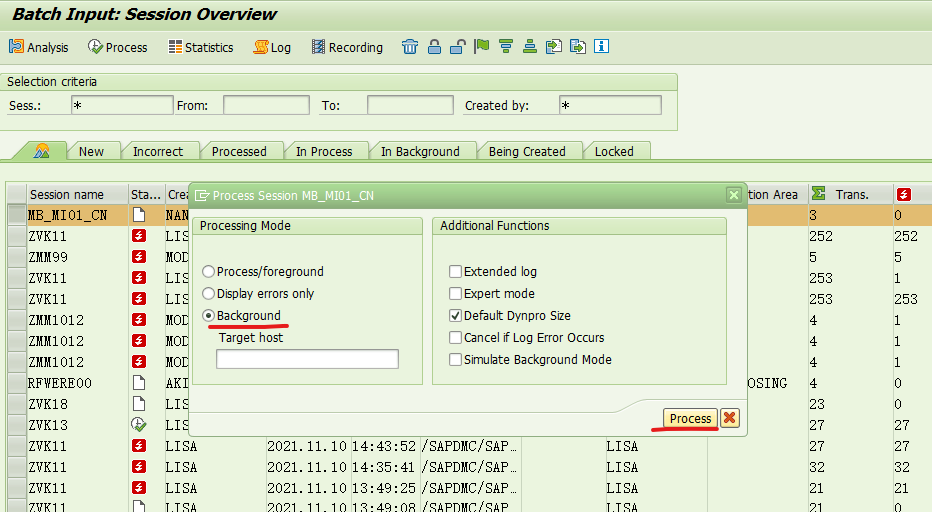The image size is (932, 512).
Task: Click the Trans. column header with sum icon
Action: tap(851, 194)
